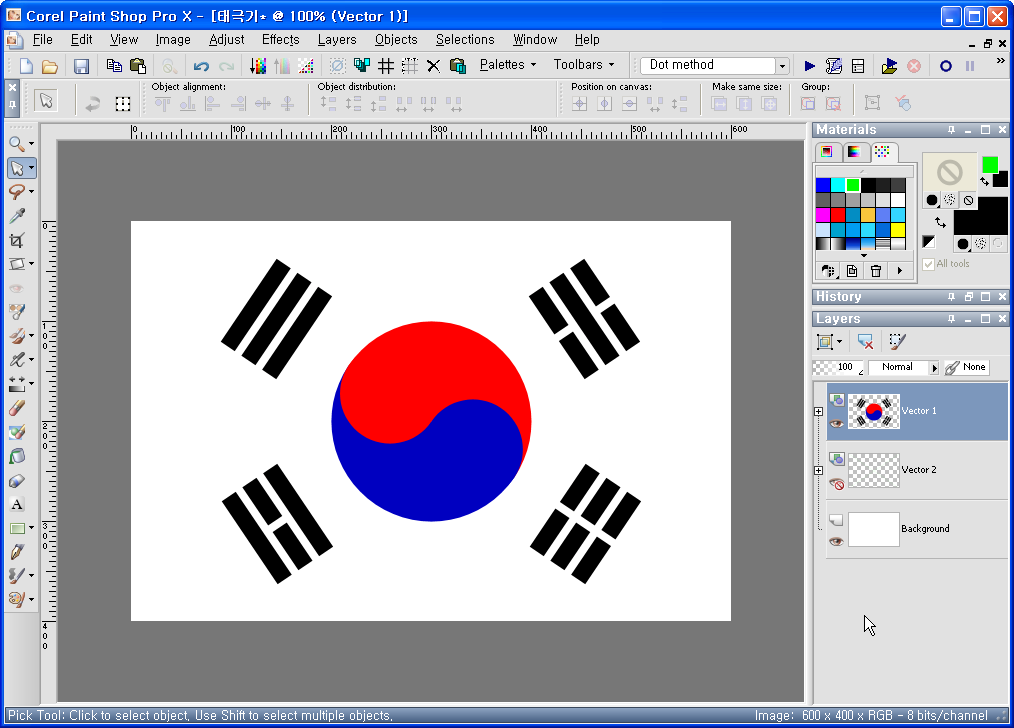Uncheck the All tools checkbox

(928, 264)
